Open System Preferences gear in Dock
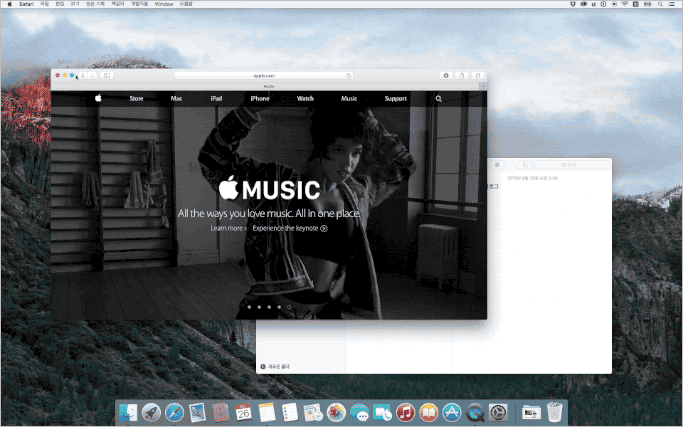This screenshot has height=427, width=683. coord(498,412)
